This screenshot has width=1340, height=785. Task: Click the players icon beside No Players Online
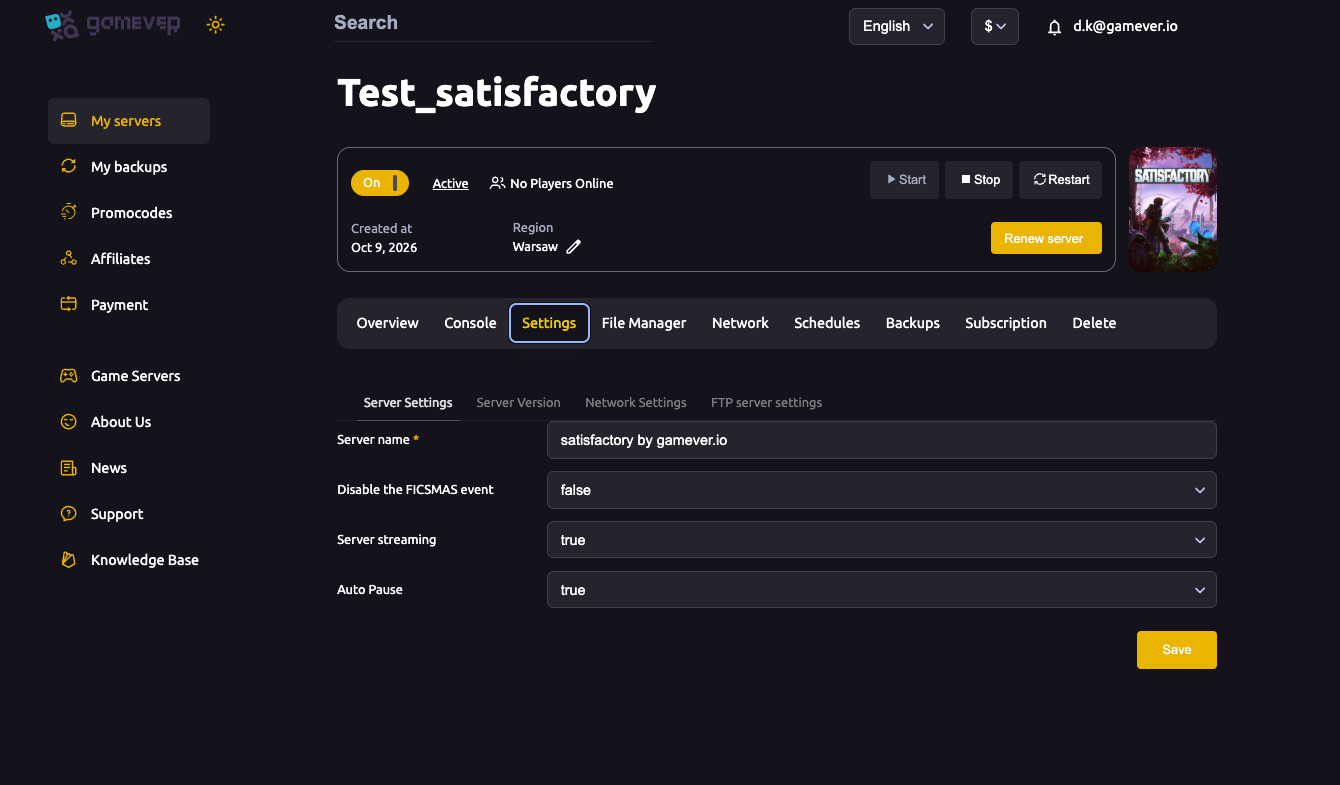(x=497, y=183)
